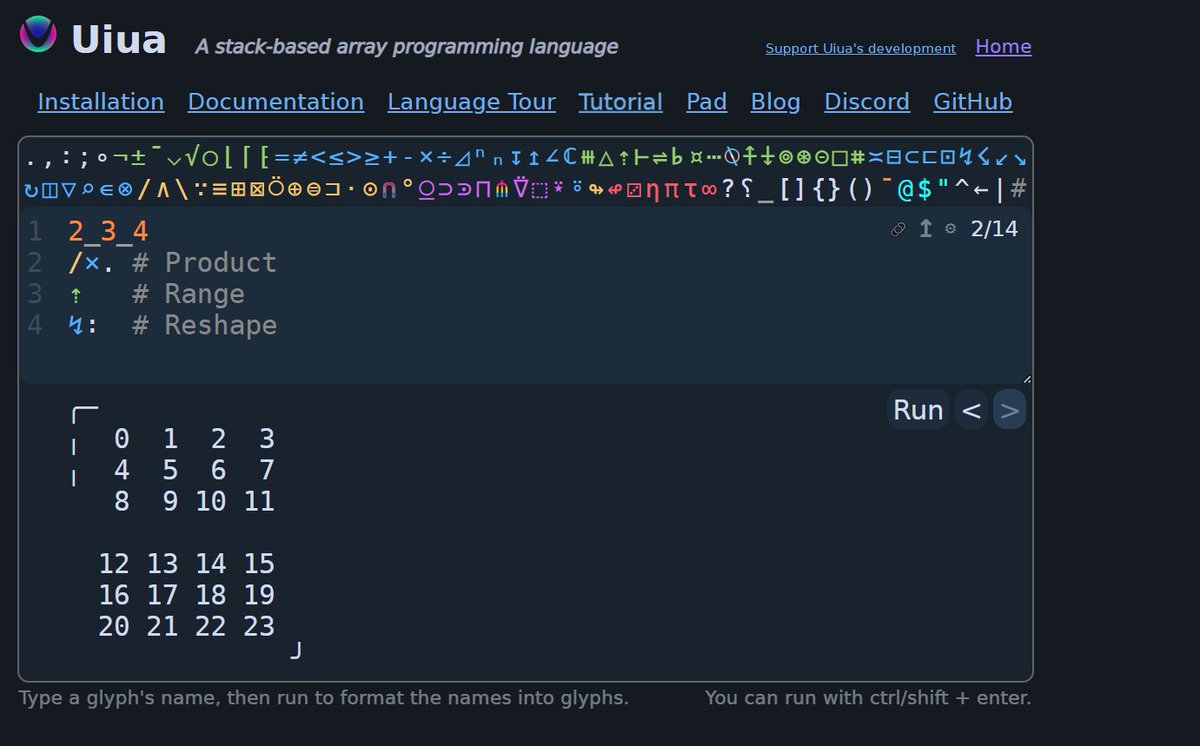Open the Pad page

pyautogui.click(x=707, y=102)
